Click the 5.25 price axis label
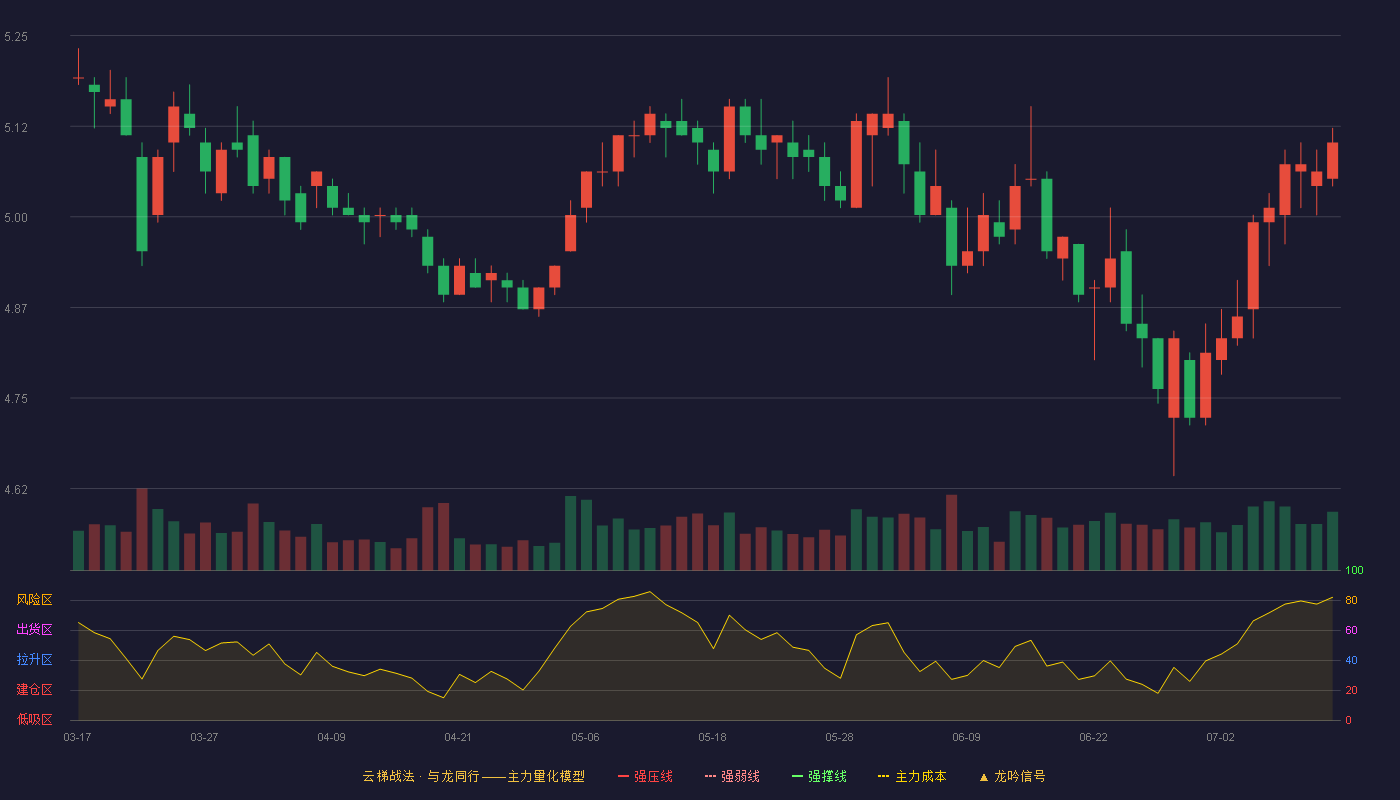Image resolution: width=1400 pixels, height=800 pixels. coord(16,37)
